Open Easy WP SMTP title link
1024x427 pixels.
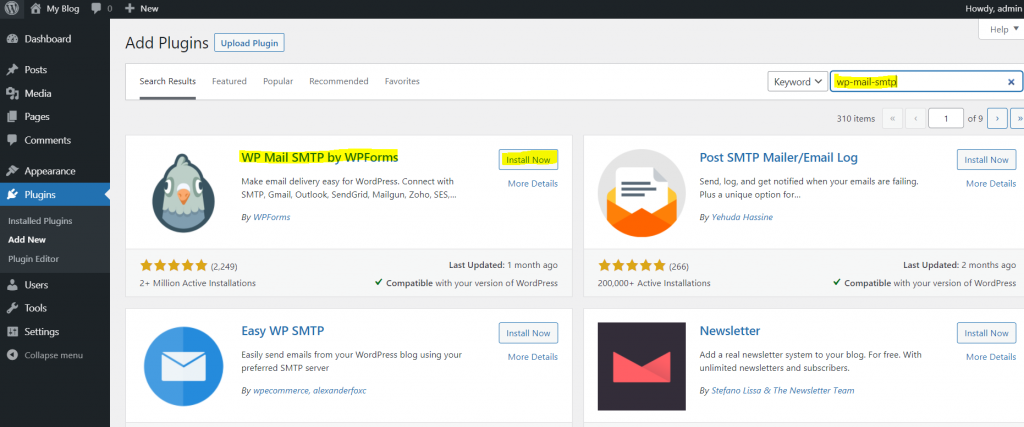coord(283,330)
